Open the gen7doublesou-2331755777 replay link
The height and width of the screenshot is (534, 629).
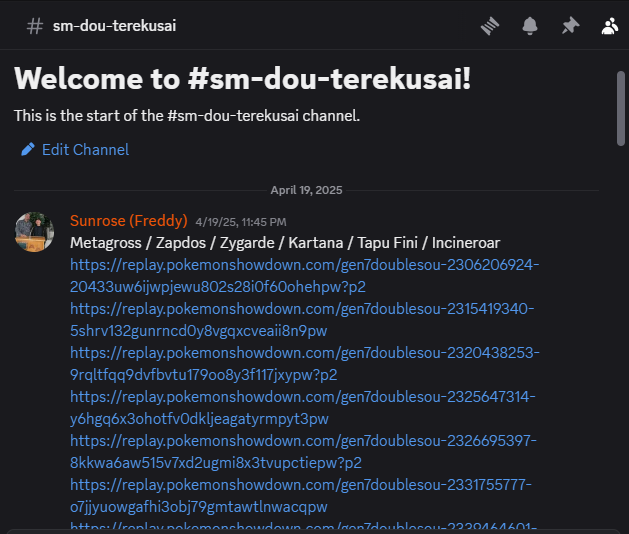pyautogui.click(x=301, y=496)
